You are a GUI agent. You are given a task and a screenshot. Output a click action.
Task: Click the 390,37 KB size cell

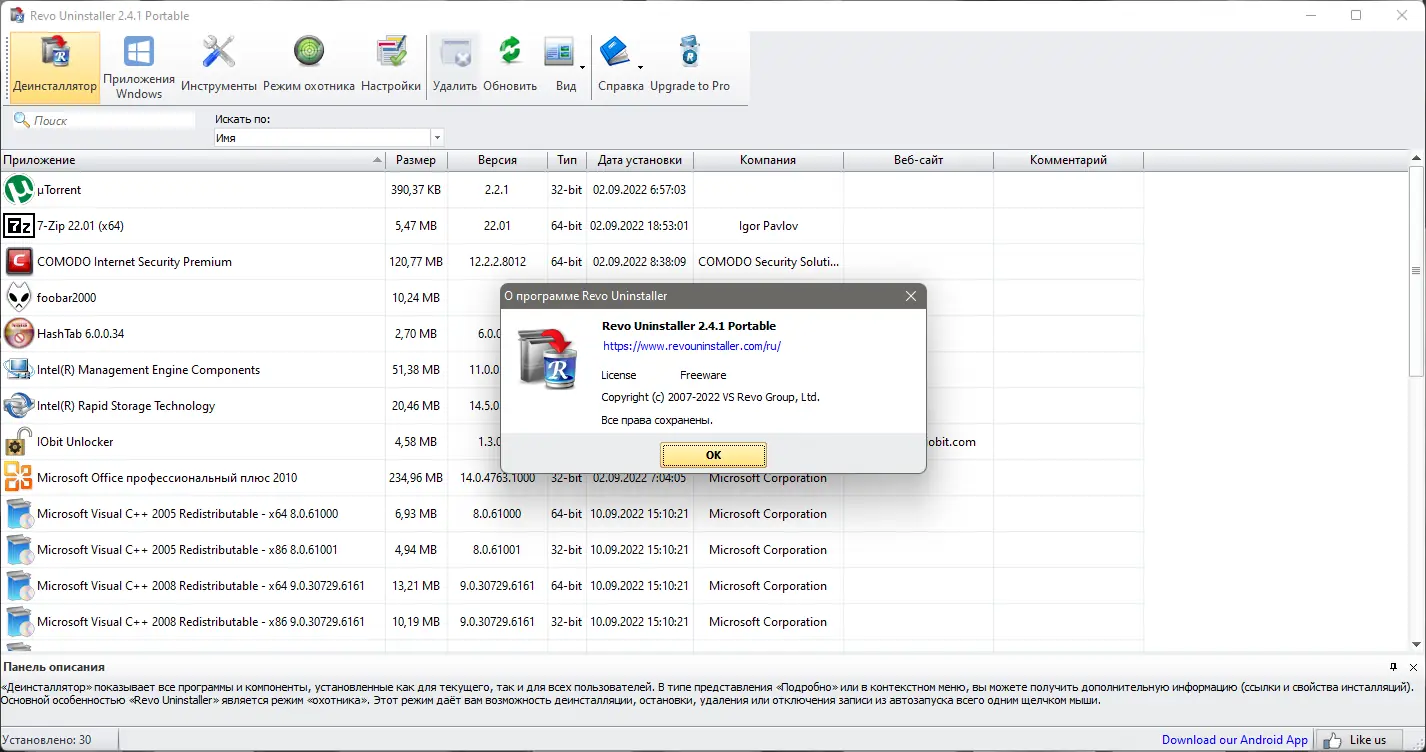tap(416, 190)
